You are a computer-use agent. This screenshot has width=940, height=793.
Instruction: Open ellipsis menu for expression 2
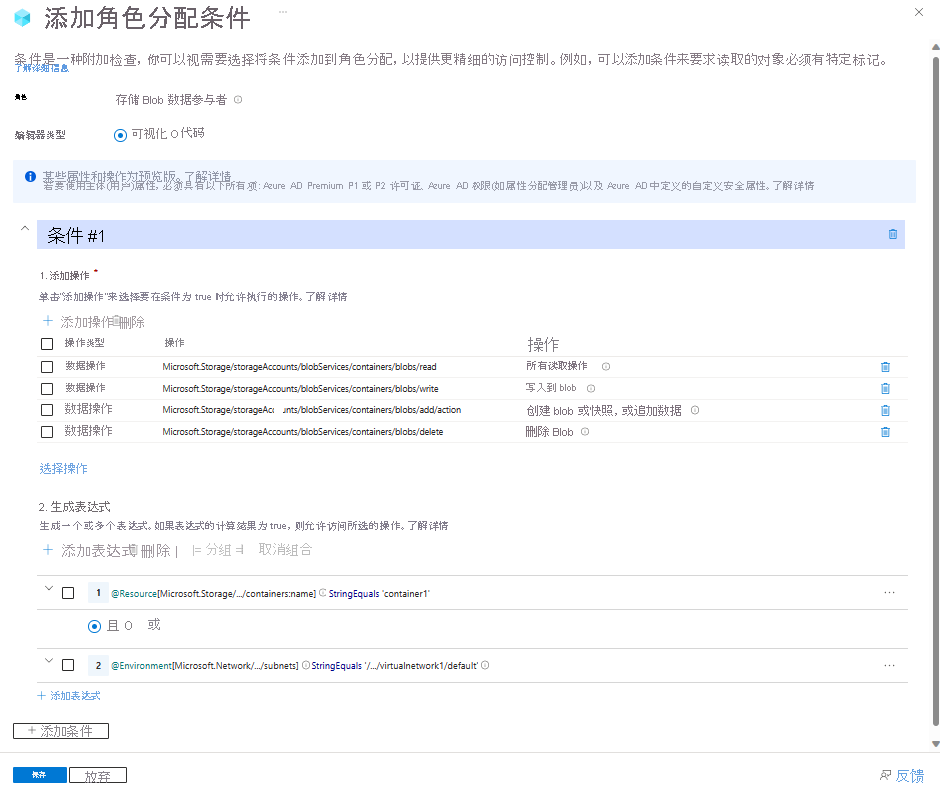tap(889, 665)
